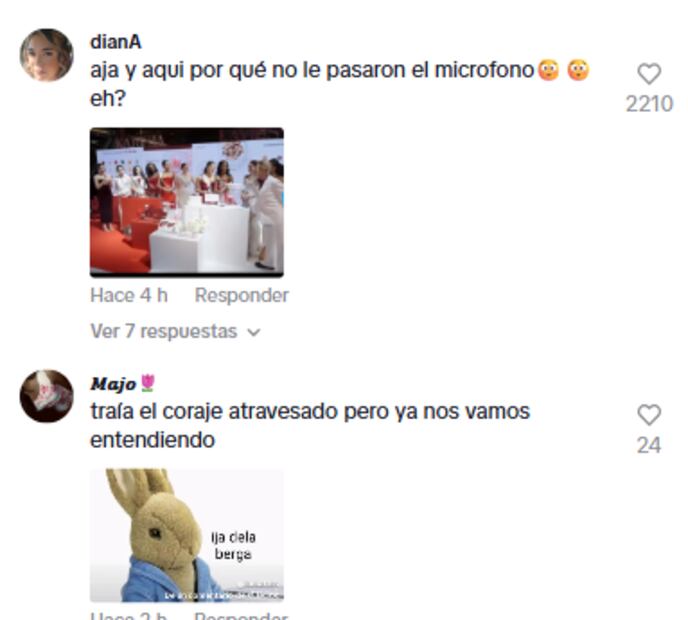688x620 pixels.
Task: Like dianA's comment with the heart icon
Action: [x=649, y=74]
